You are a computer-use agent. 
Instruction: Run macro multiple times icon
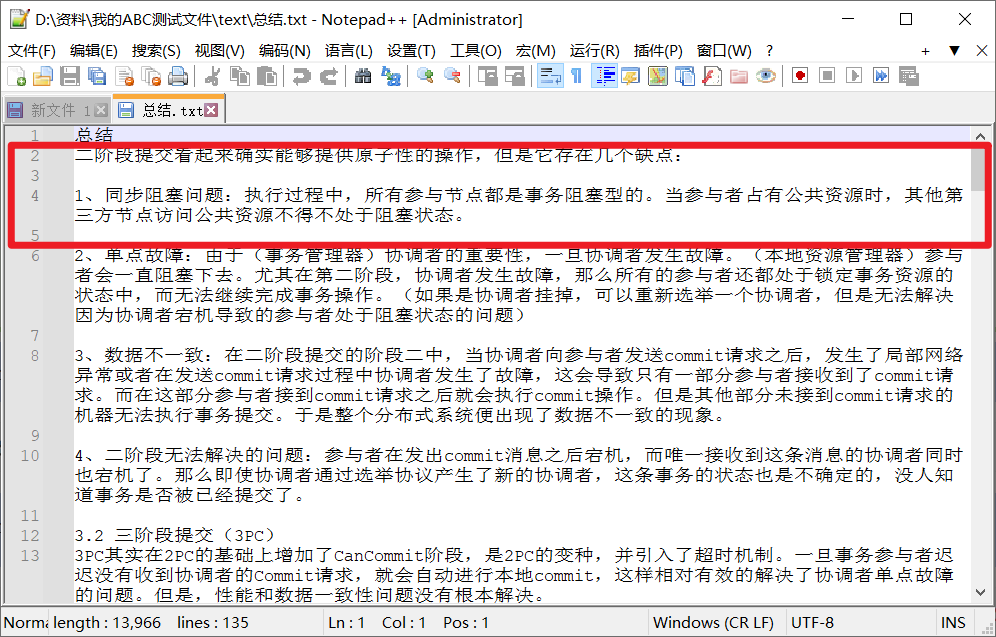[881, 76]
